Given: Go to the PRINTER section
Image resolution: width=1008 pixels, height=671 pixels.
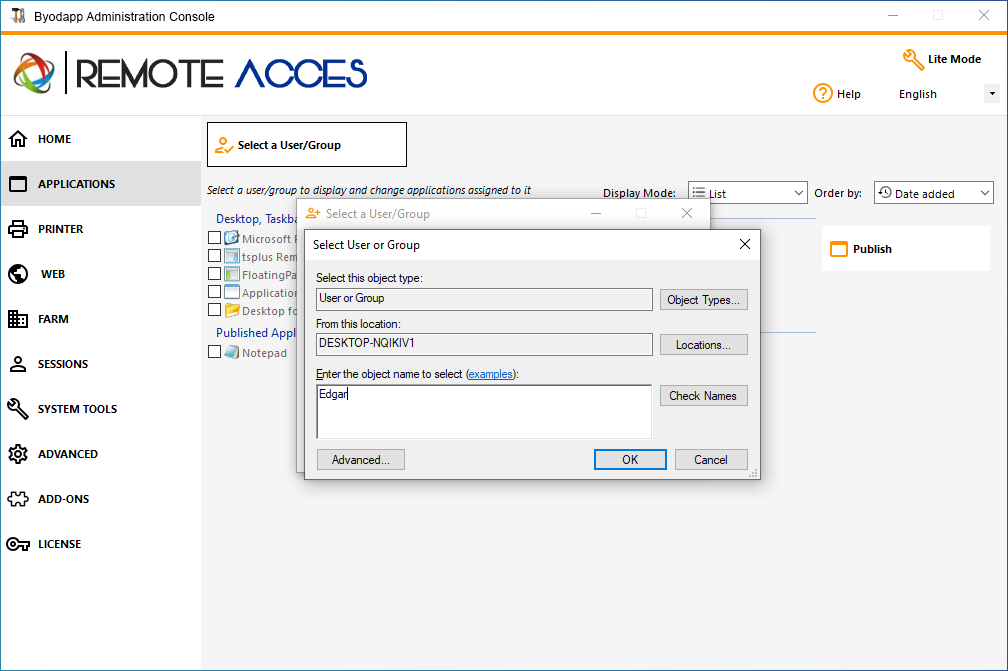Looking at the screenshot, I should (101, 229).
